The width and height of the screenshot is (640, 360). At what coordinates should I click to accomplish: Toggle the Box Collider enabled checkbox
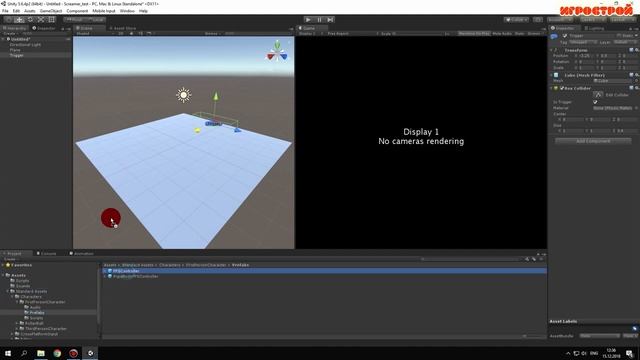click(x=562, y=88)
